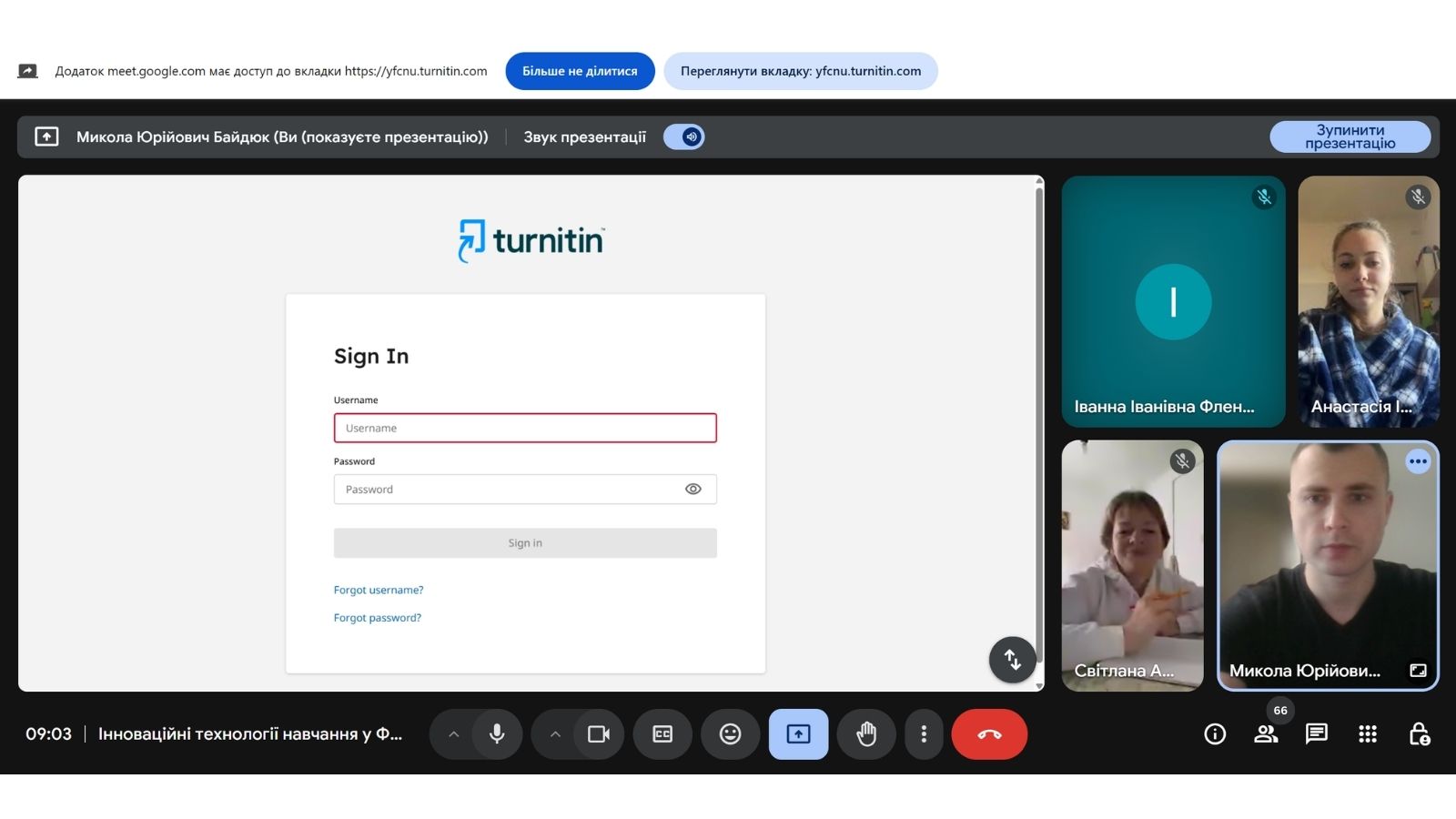Toggle the camera button
The width and height of the screenshot is (1456, 819).
coord(599,734)
